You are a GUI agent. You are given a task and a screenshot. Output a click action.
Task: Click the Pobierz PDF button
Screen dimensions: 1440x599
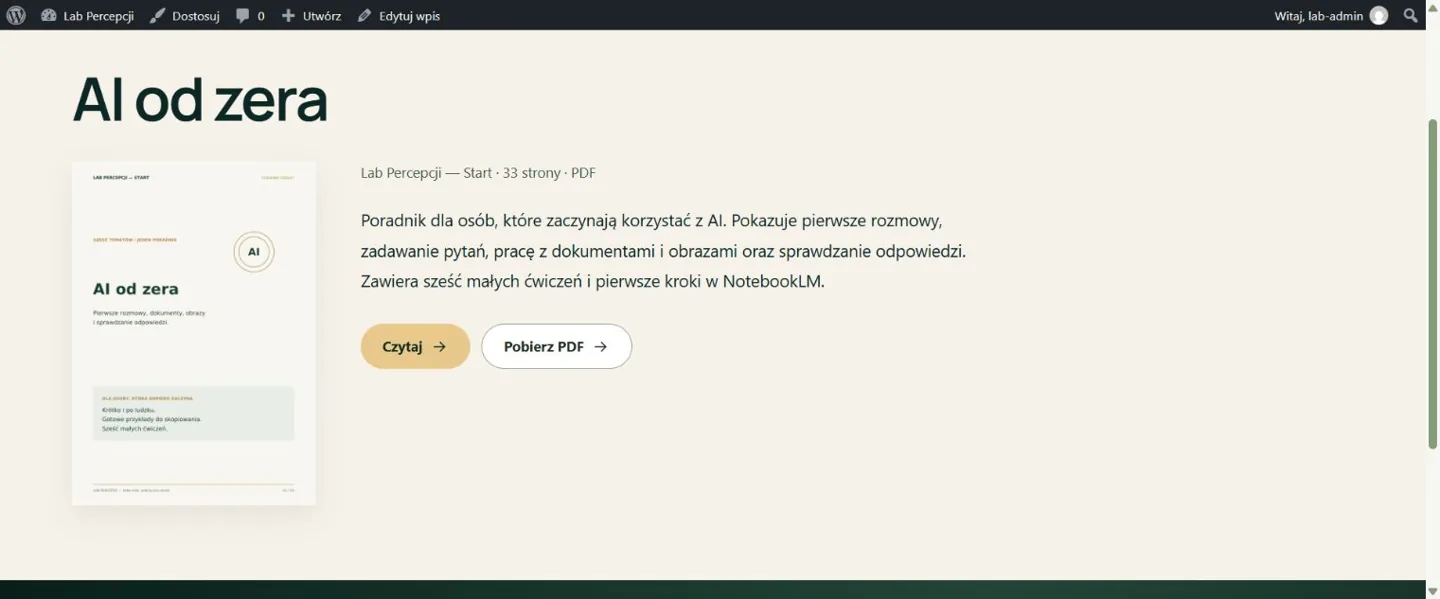click(556, 346)
